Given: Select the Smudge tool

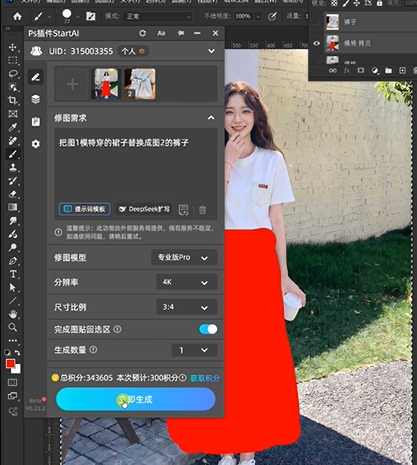Looking at the screenshot, I should click(13, 221).
